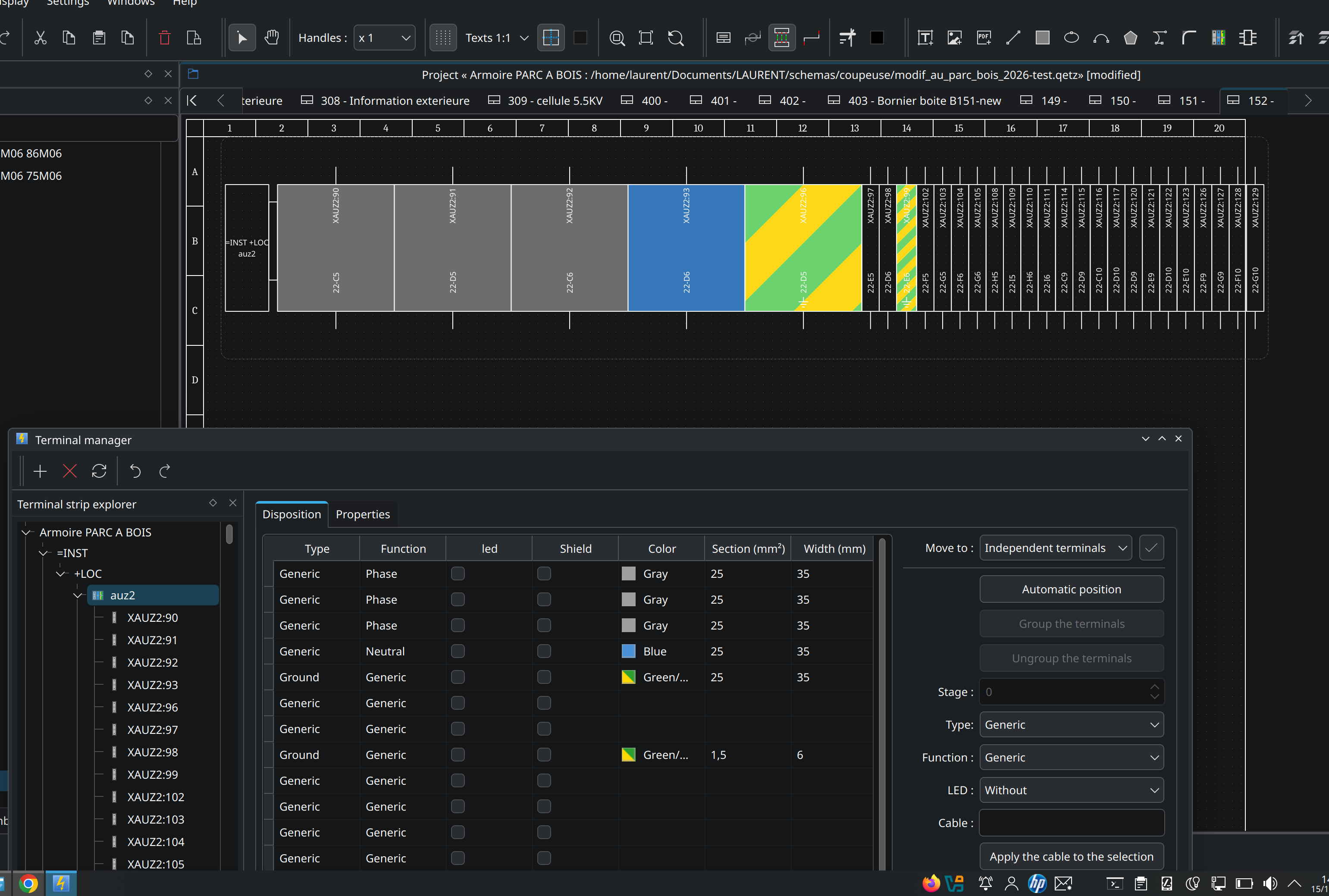Toggle Shield checkbox in first Phase row
1329x896 pixels.
pyautogui.click(x=544, y=573)
